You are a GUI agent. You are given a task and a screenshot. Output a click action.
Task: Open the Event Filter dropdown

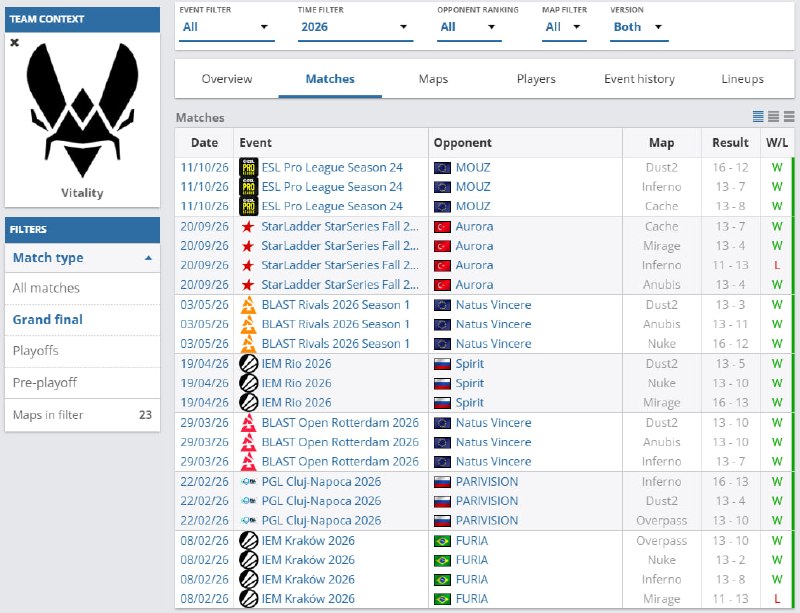pos(227,27)
